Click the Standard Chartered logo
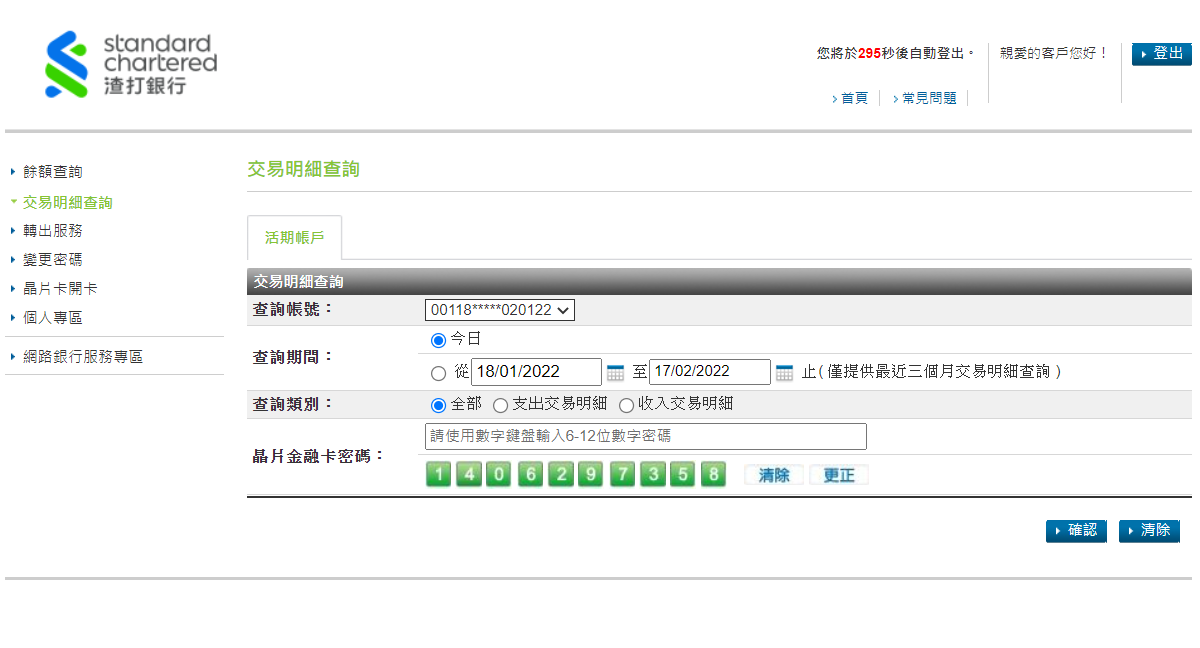The image size is (1200, 648). click(x=131, y=64)
